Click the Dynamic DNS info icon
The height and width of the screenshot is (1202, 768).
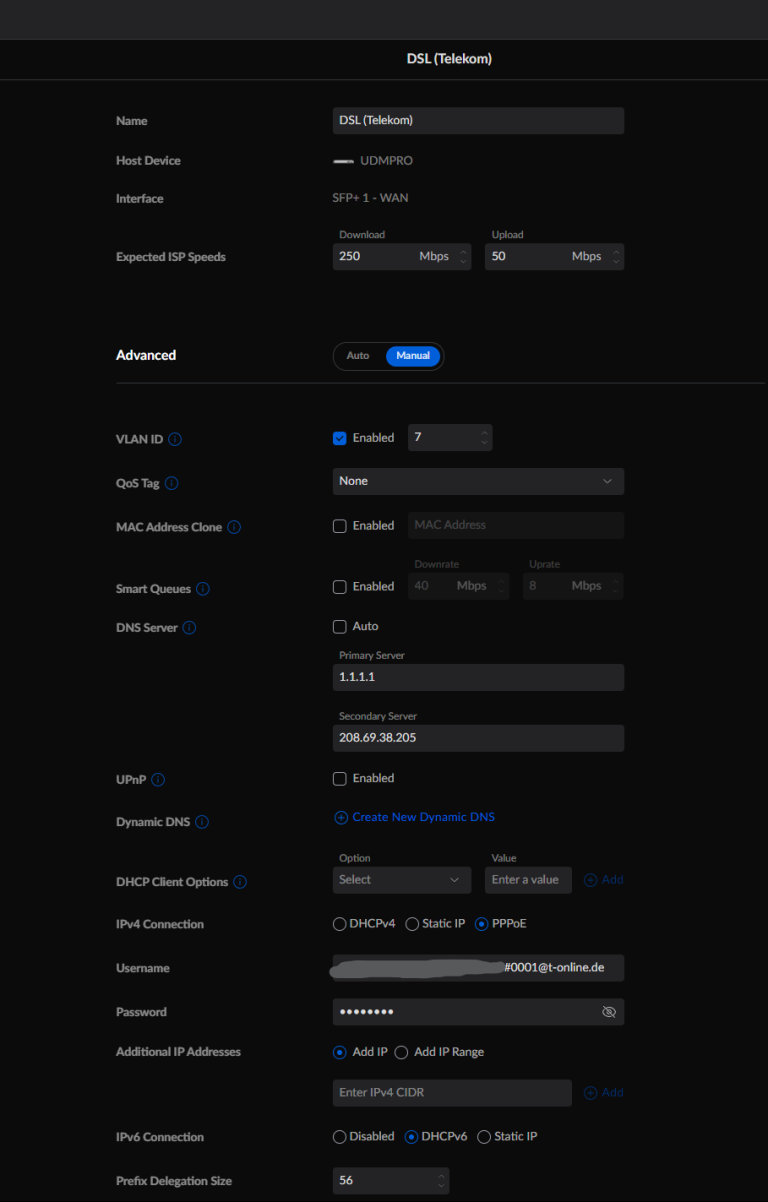coord(202,822)
